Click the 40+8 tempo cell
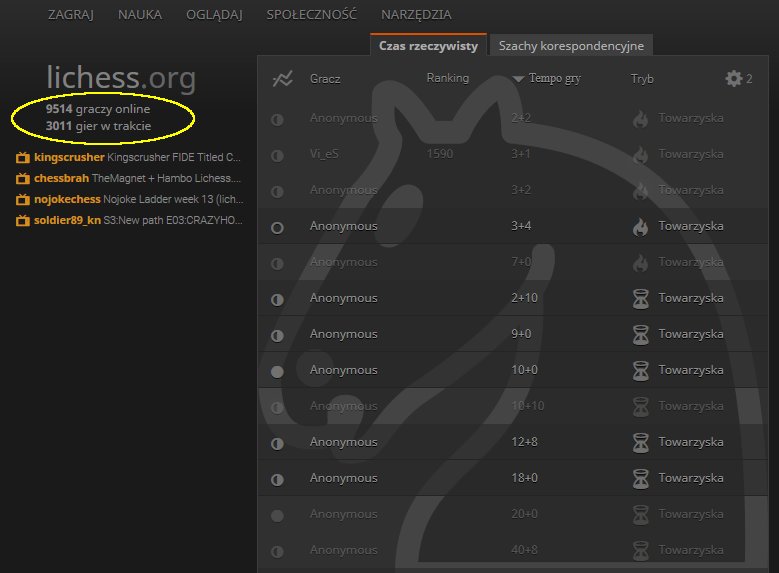 524,550
